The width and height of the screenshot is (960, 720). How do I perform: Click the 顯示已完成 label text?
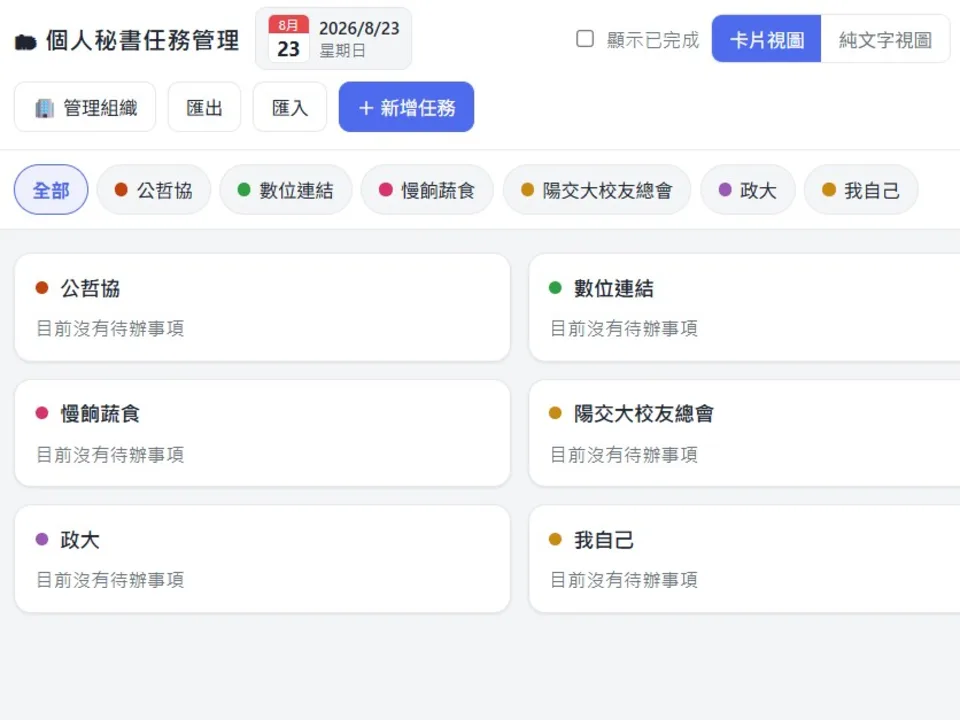pyautogui.click(x=653, y=40)
